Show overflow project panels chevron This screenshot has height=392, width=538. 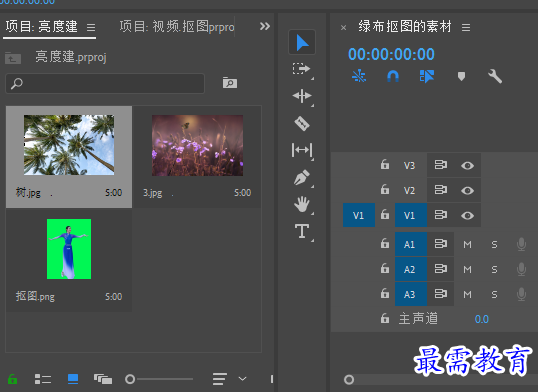click(x=265, y=26)
